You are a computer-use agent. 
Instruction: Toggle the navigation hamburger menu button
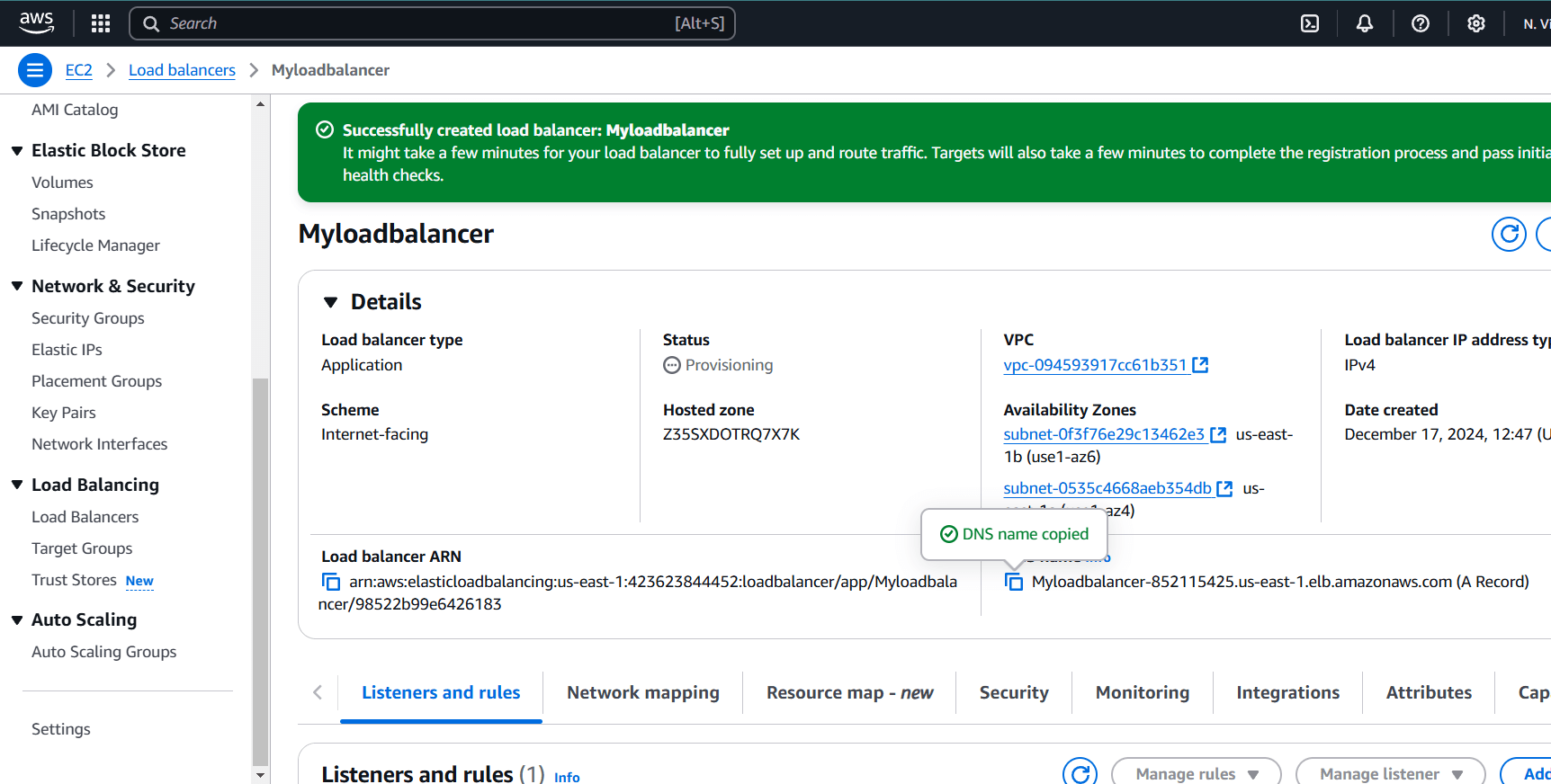click(x=35, y=70)
